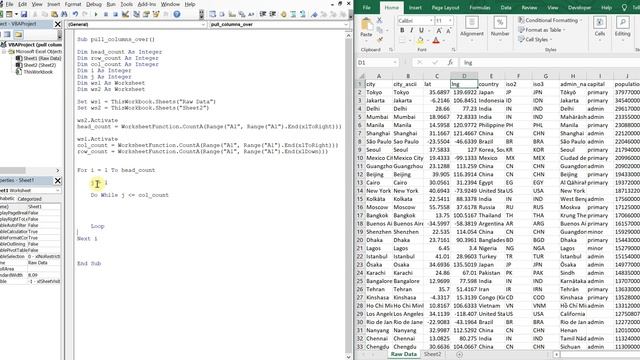Click the Toggle Breakpoint hand icon

tap(283, 14)
